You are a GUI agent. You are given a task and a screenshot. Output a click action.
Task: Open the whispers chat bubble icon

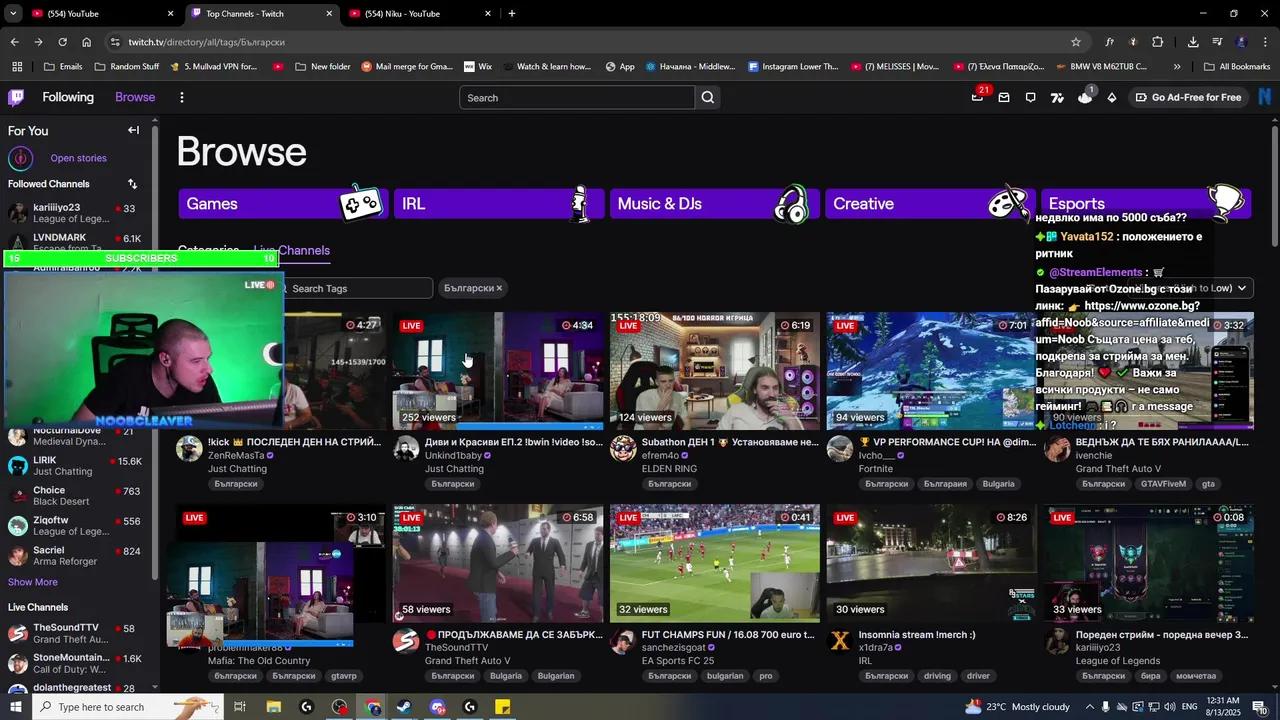coord(1031,97)
